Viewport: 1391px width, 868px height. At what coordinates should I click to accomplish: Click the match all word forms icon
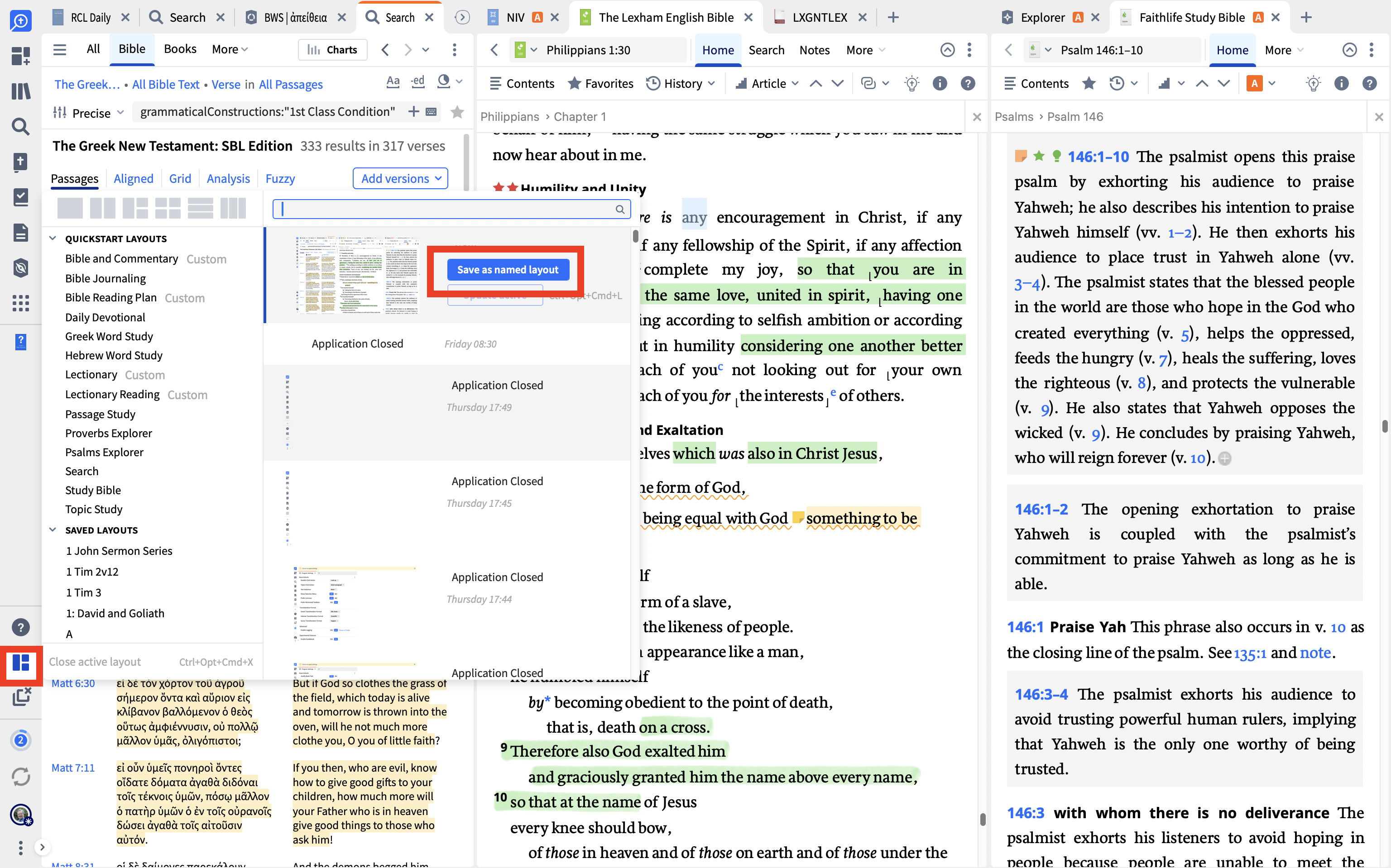coord(418,82)
